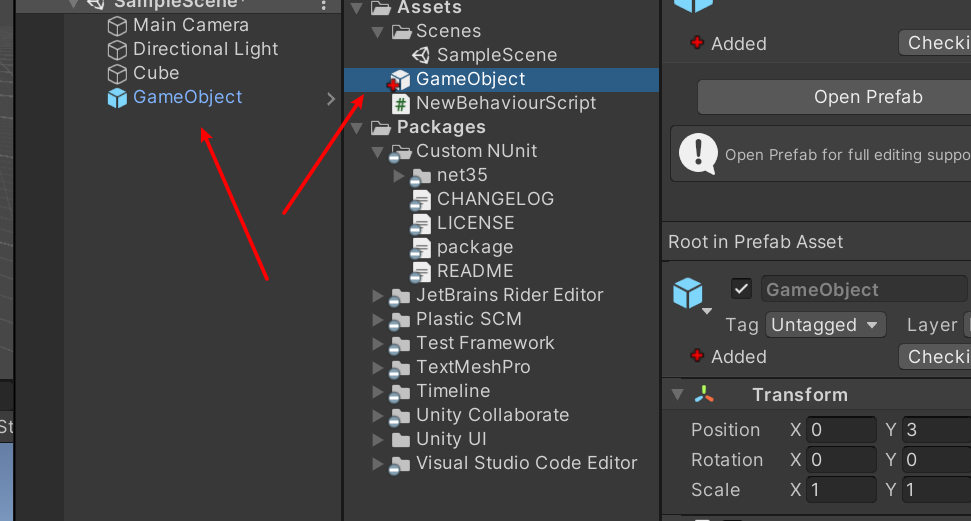Click the Rotation Y input field
The height and width of the screenshot is (521, 971).
pos(936,460)
